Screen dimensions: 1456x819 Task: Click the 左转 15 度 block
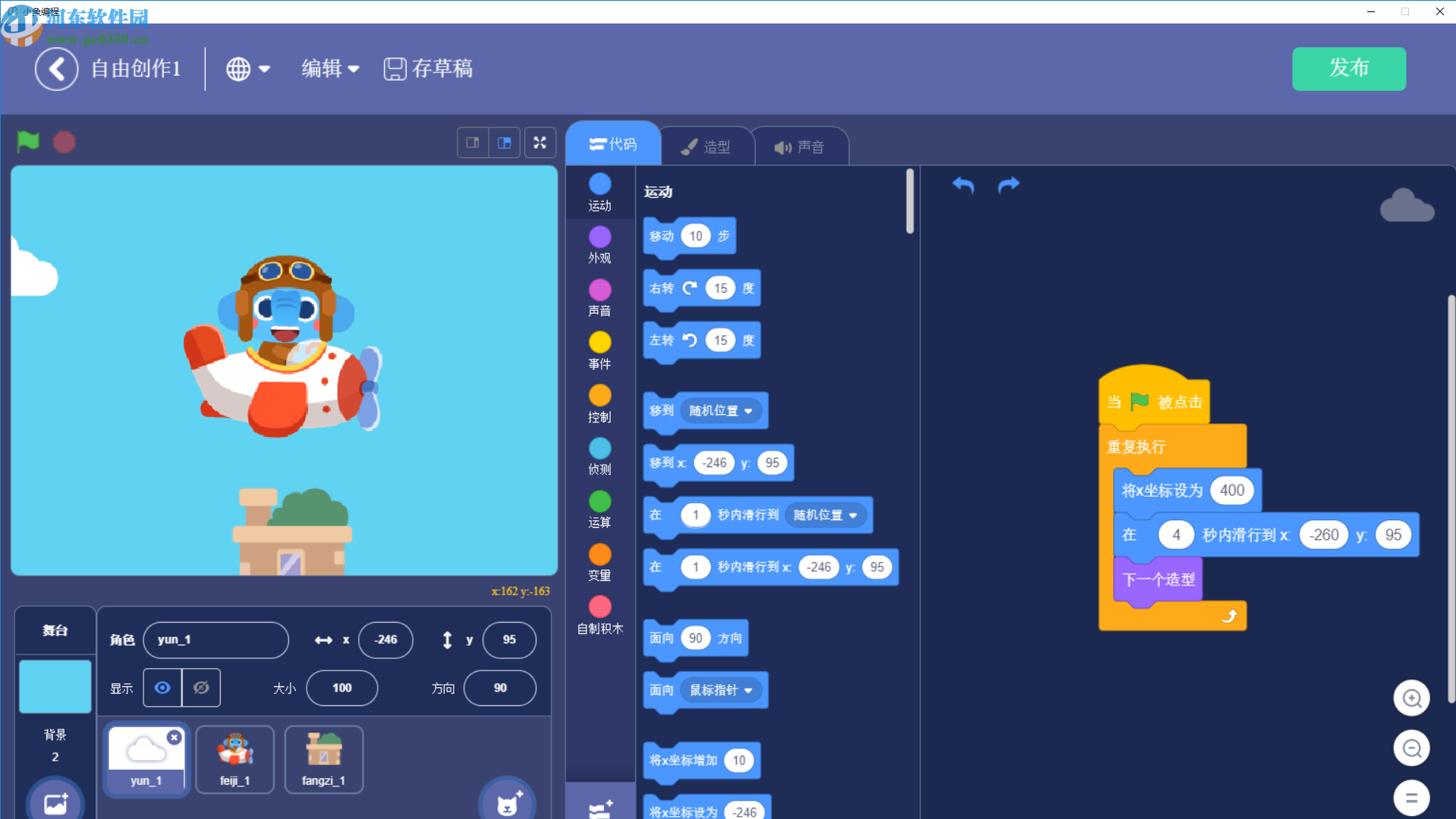tap(702, 340)
